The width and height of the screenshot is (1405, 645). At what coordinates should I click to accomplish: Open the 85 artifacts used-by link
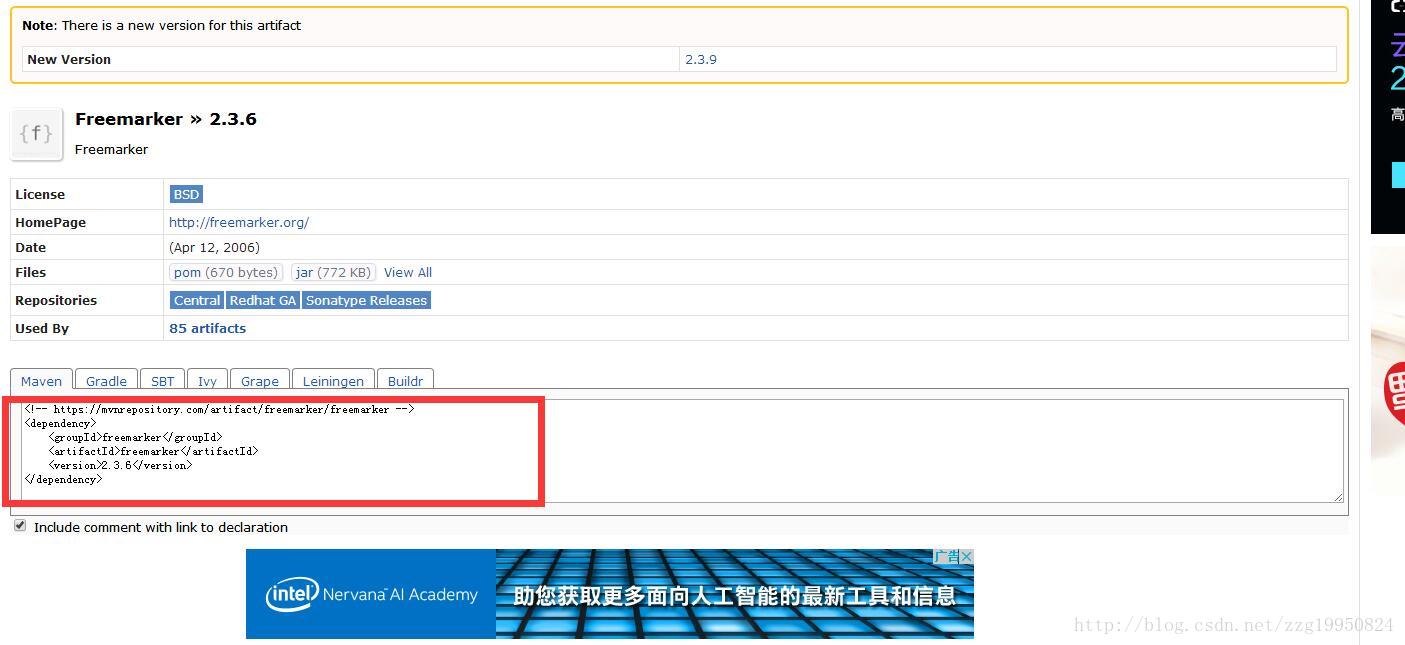(207, 328)
